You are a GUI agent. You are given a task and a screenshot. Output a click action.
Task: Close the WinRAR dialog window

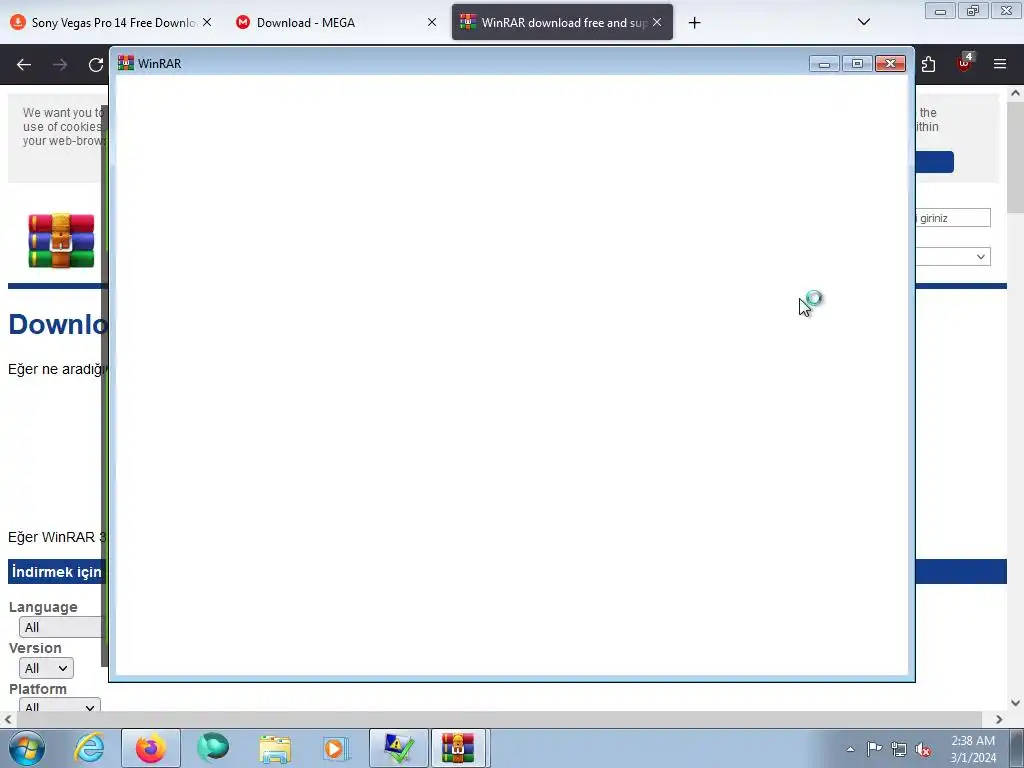coord(891,63)
